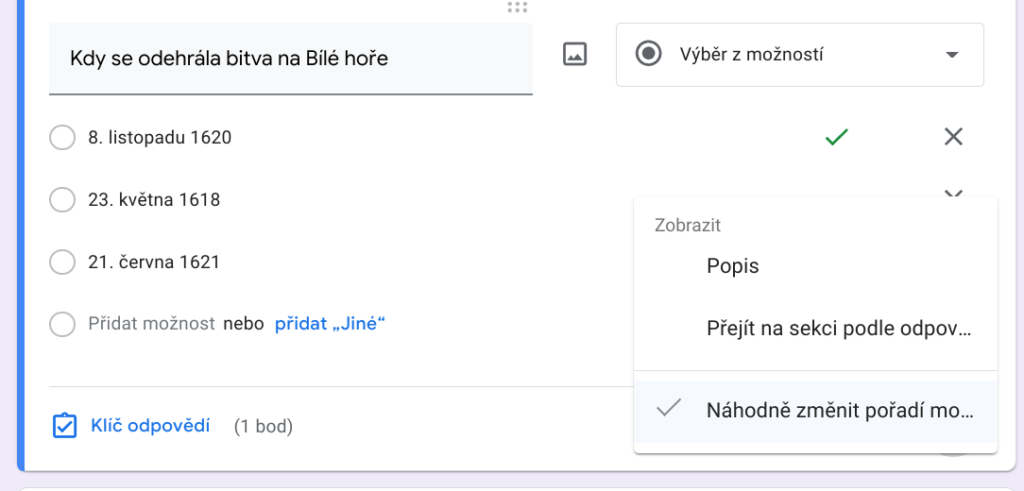
Task: Edit the "23. května 1618" option text
Action: [154, 200]
